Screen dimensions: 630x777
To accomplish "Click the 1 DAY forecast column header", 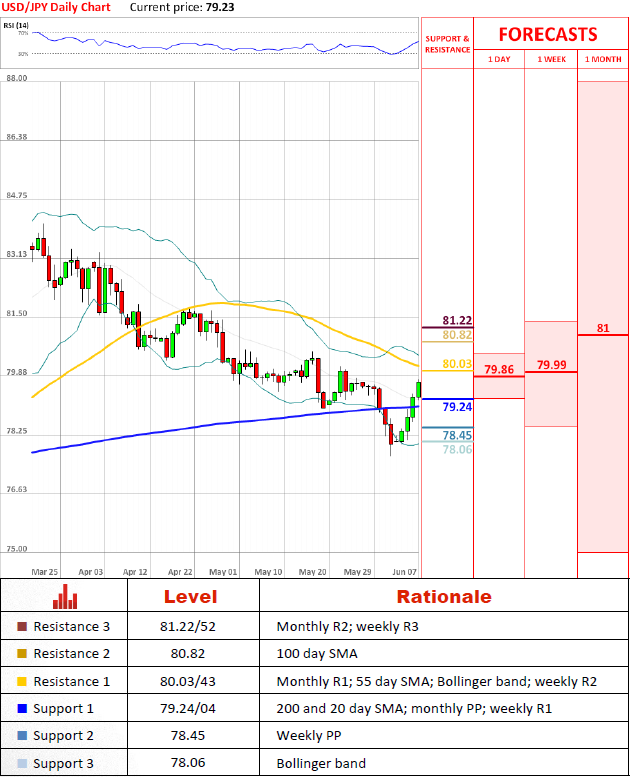I will (499, 59).
